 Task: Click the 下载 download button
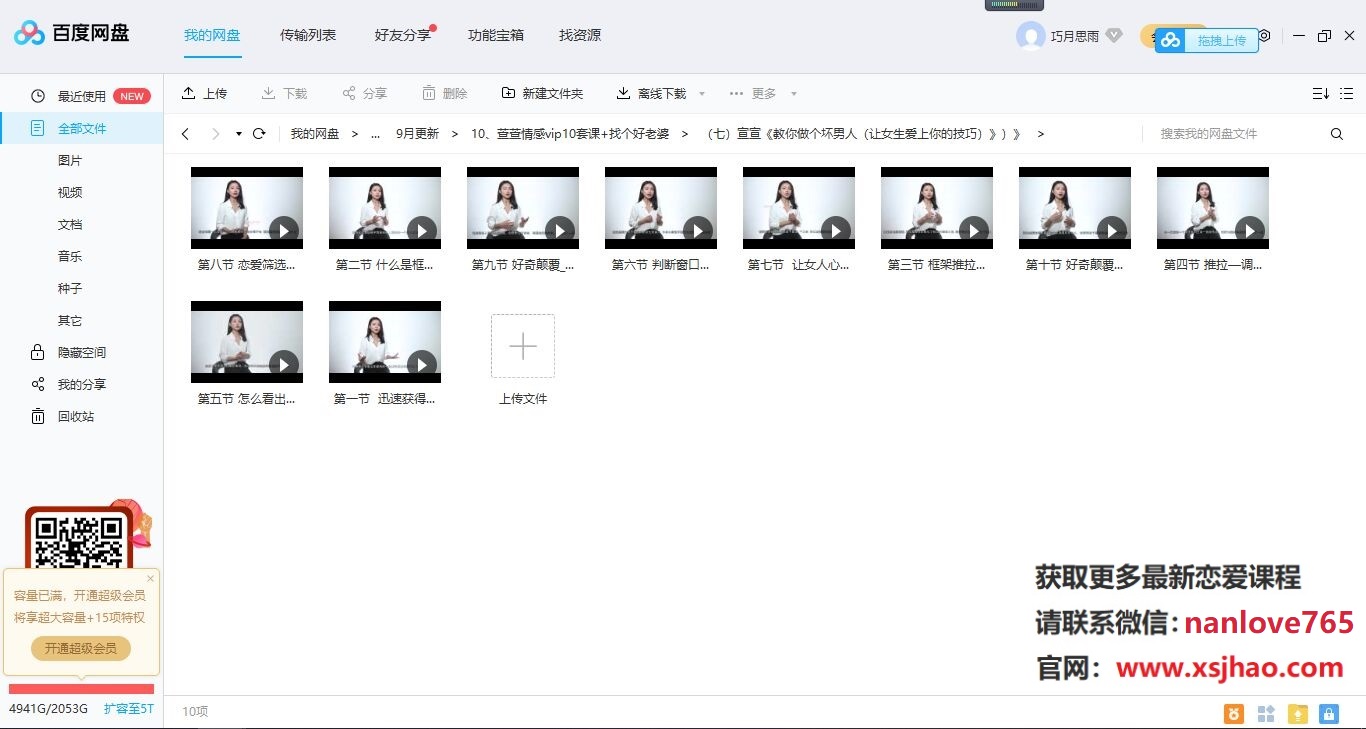click(284, 93)
